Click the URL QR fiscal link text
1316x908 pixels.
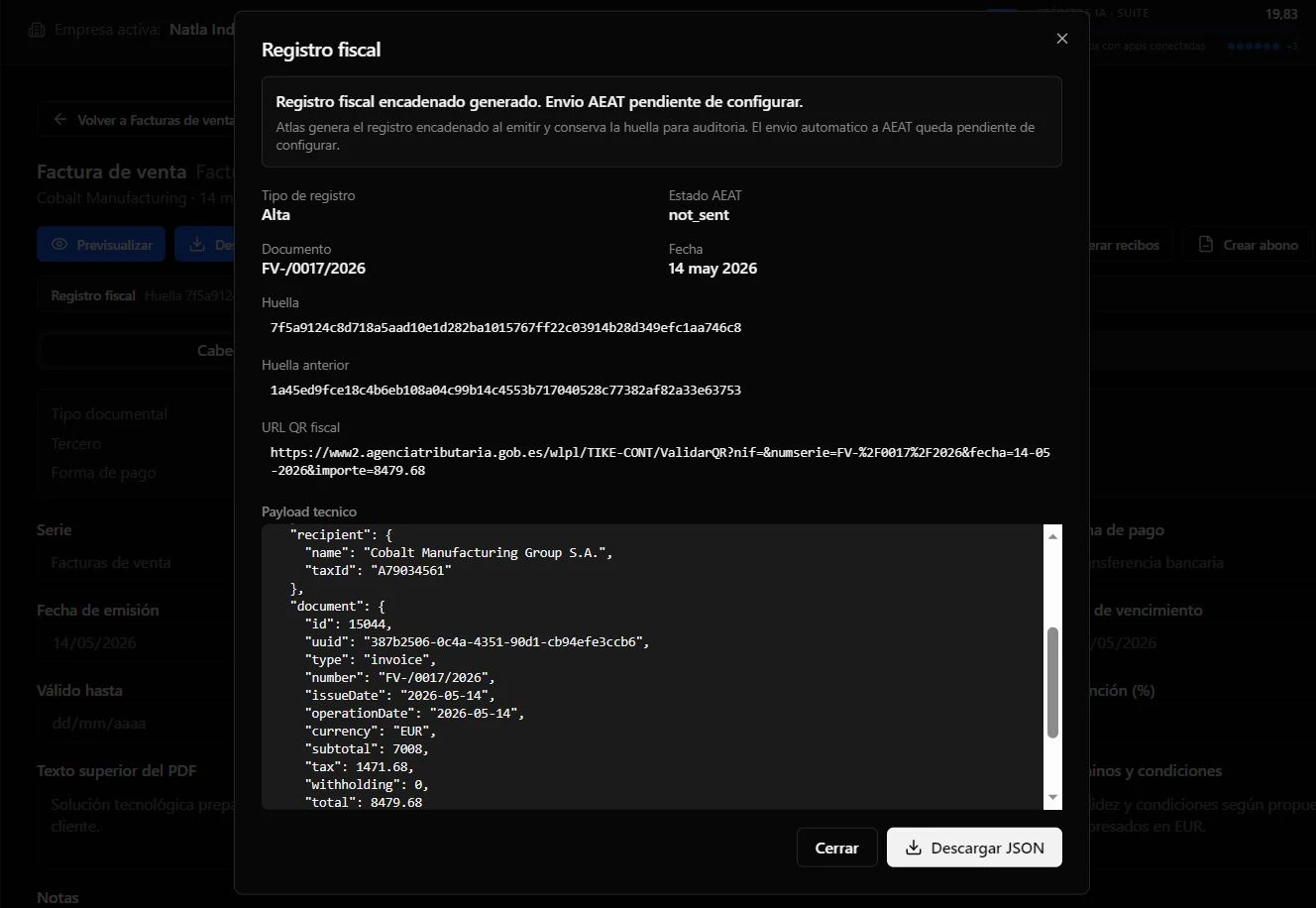(660, 461)
